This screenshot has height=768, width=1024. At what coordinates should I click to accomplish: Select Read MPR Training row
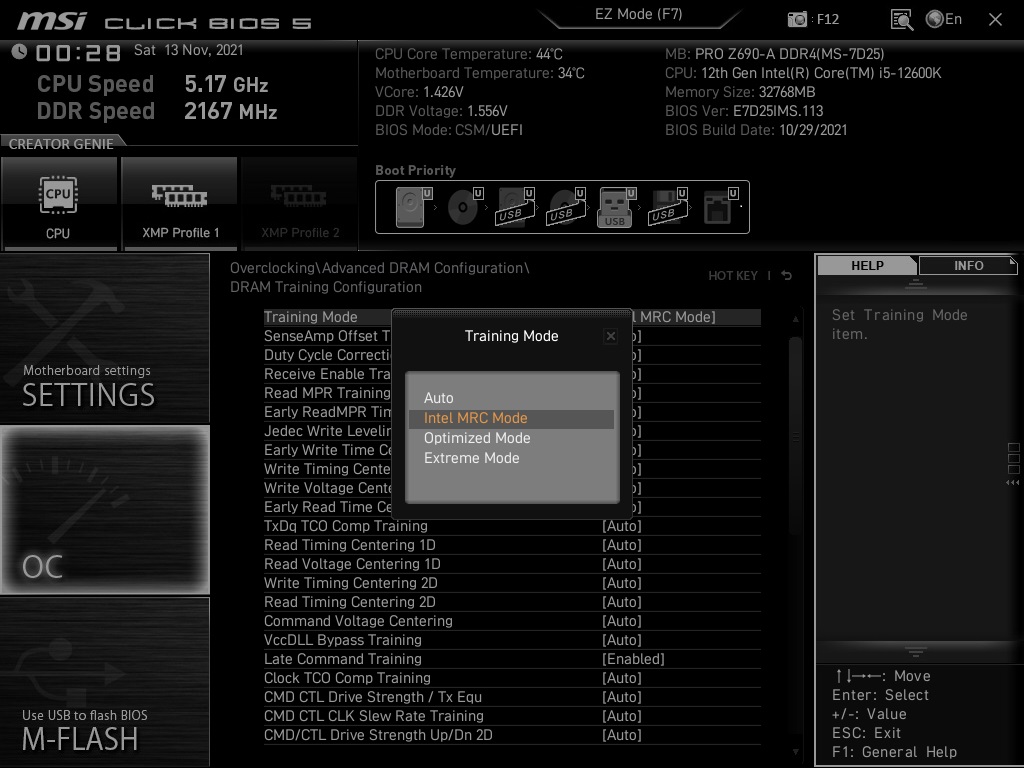click(x=327, y=393)
